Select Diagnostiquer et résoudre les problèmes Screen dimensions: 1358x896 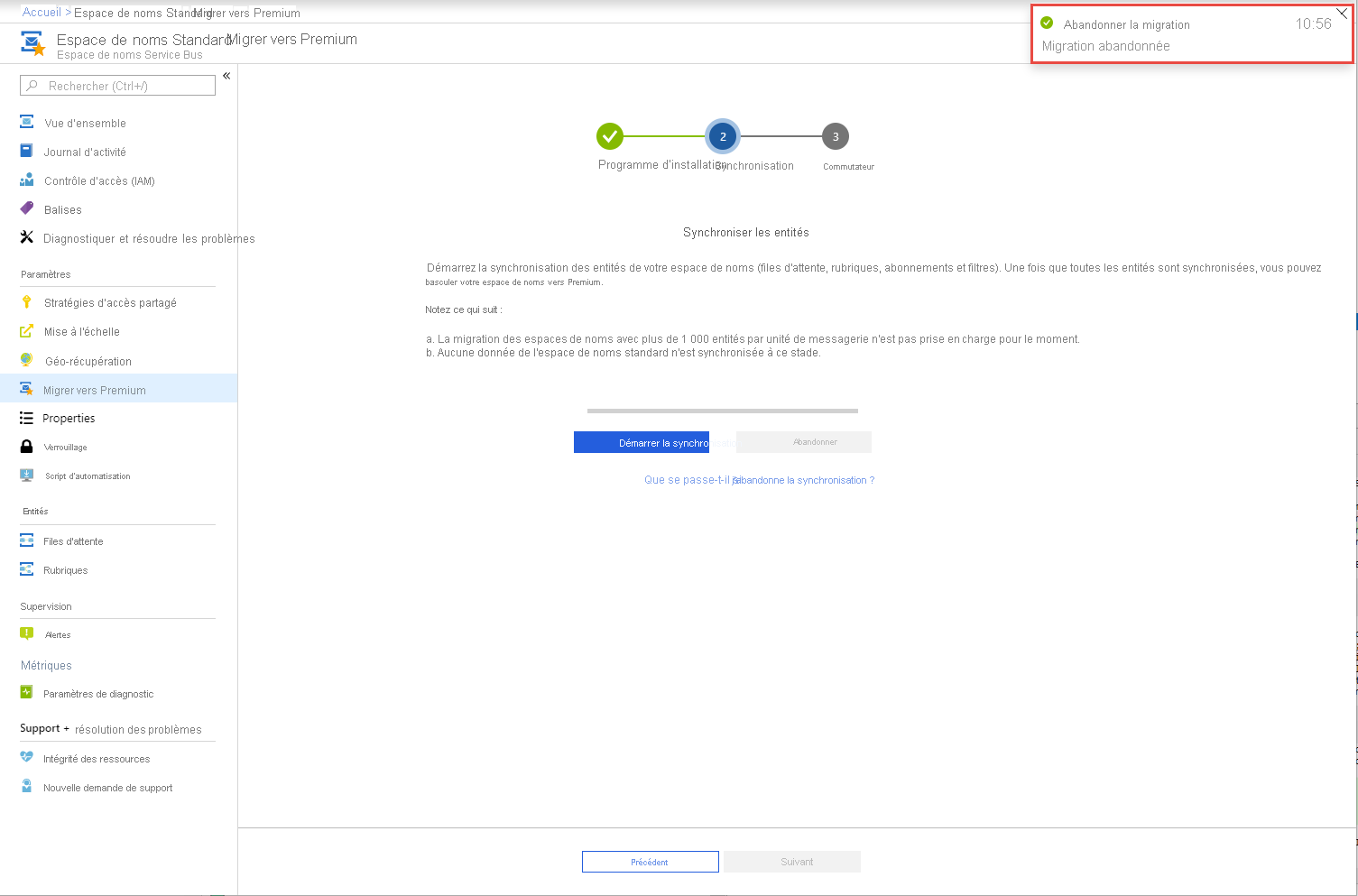click(149, 239)
